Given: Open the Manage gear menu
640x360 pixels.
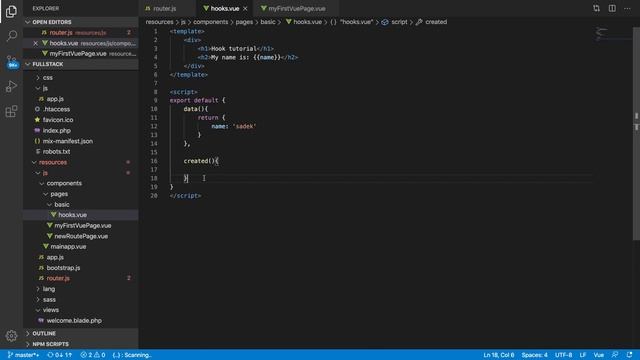Looking at the screenshot, I should (x=11, y=336).
